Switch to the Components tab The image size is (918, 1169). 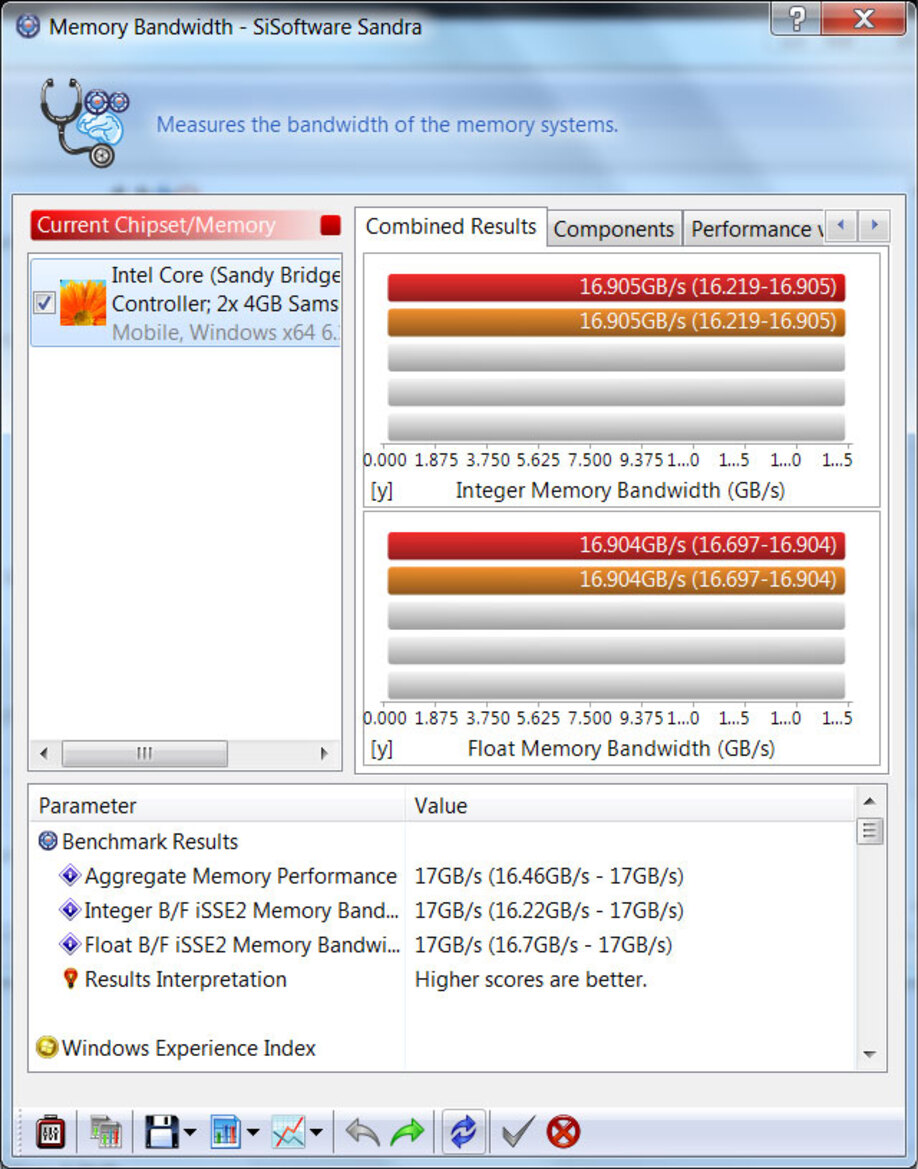point(614,229)
